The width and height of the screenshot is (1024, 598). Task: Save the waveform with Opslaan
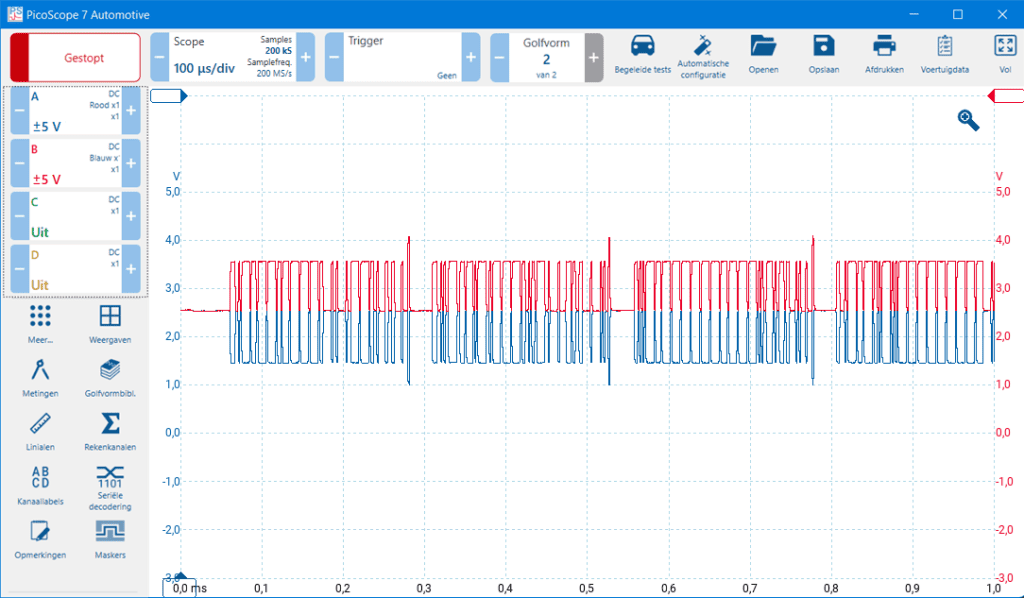pos(823,55)
